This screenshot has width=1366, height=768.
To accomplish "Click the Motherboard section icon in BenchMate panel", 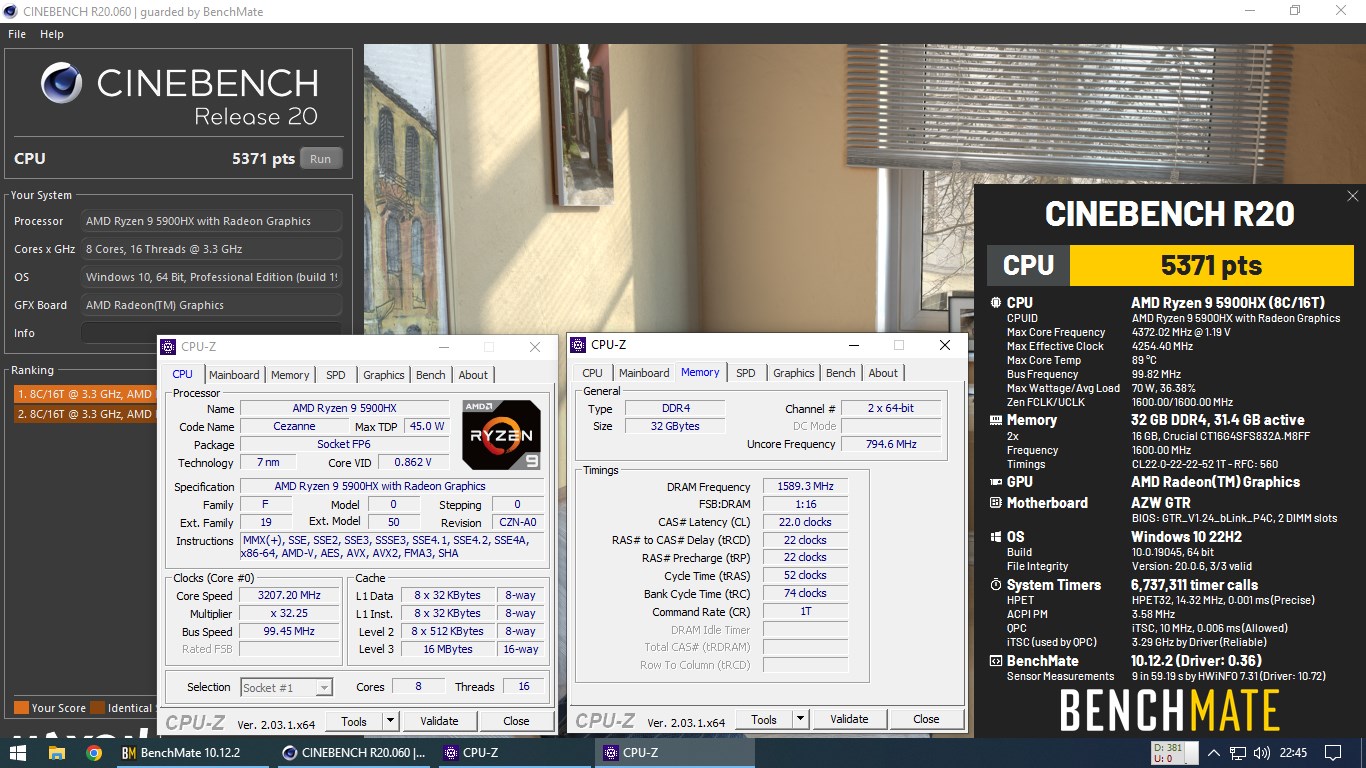I will tap(995, 503).
